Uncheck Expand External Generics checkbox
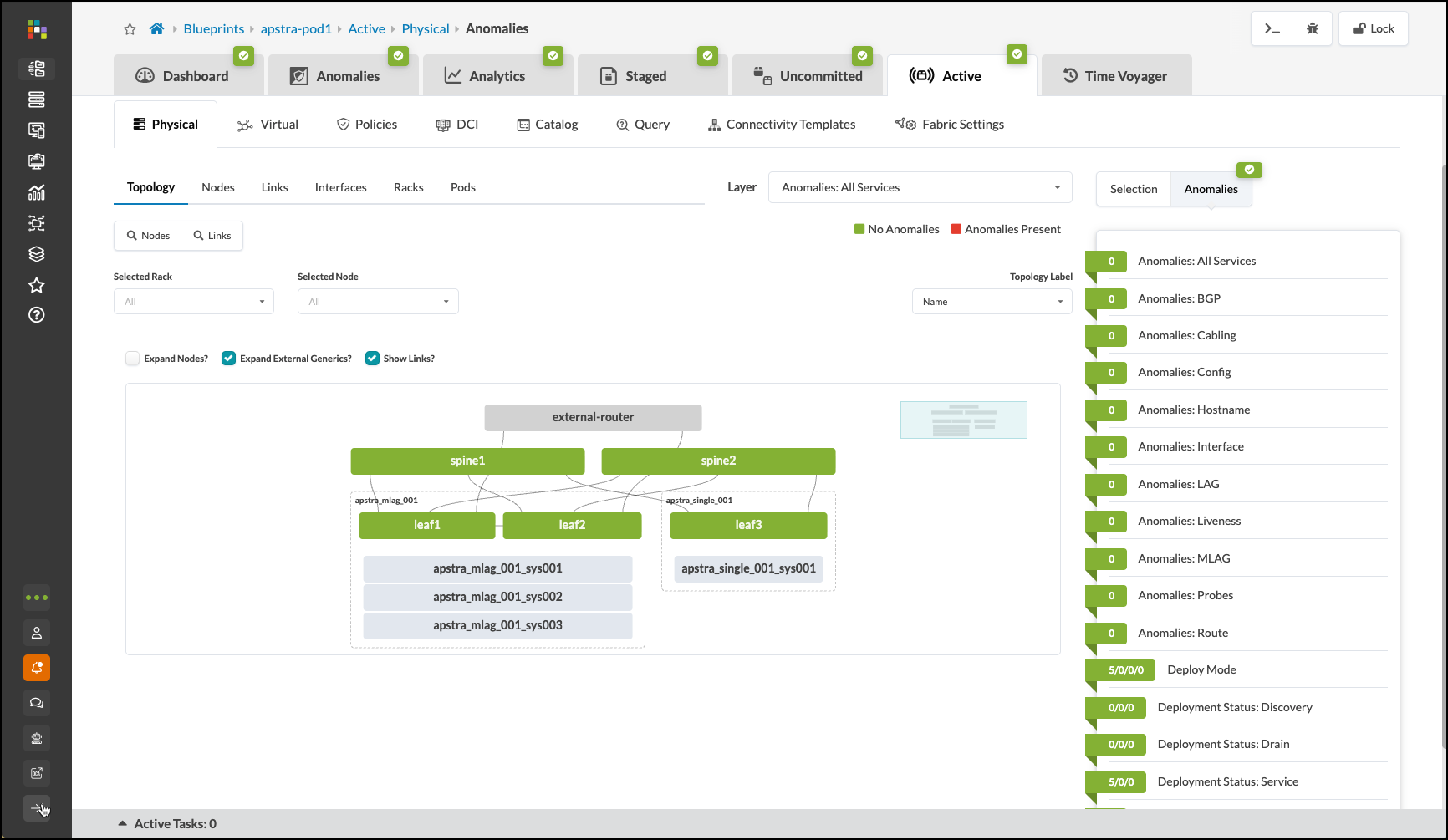Image resolution: width=1448 pixels, height=840 pixels. click(228, 359)
